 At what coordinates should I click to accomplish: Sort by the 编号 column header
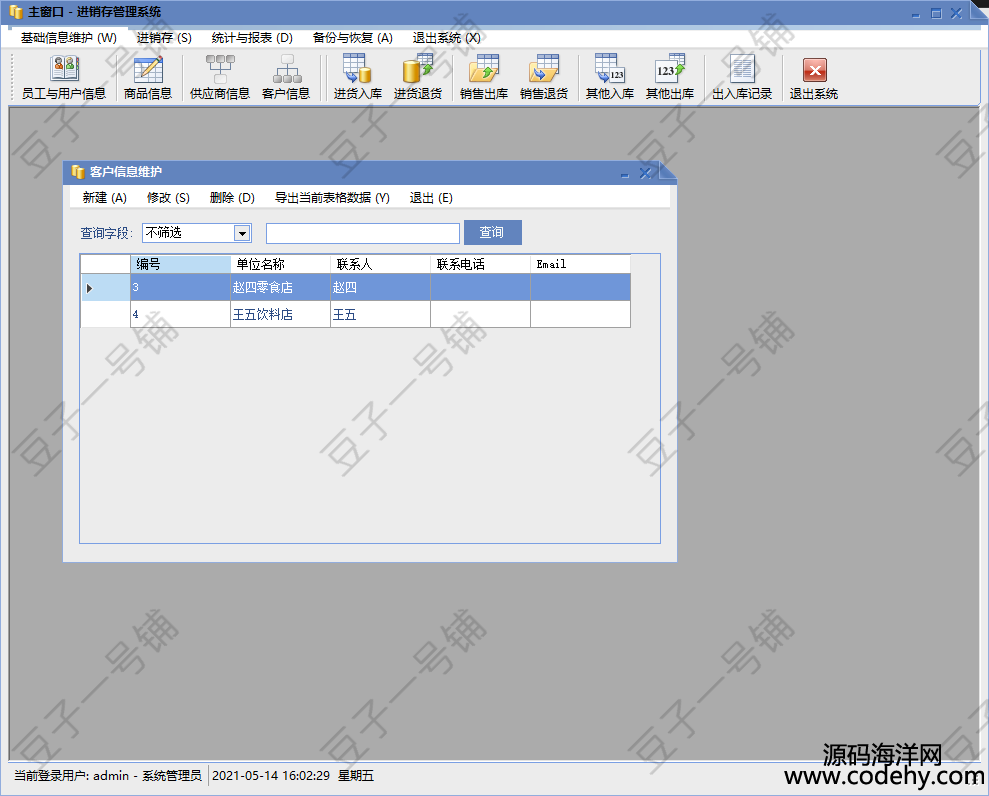(180, 264)
